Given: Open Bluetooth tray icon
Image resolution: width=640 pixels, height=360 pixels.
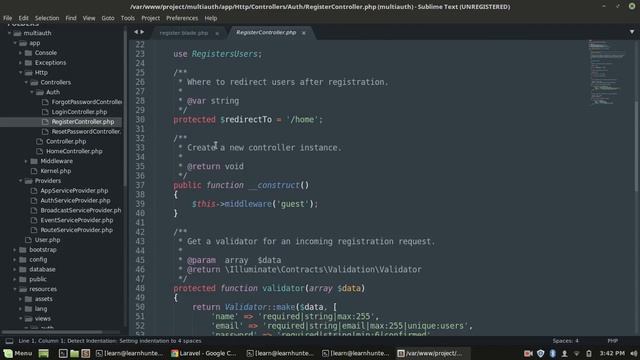Looking at the screenshot, I should point(553,353).
